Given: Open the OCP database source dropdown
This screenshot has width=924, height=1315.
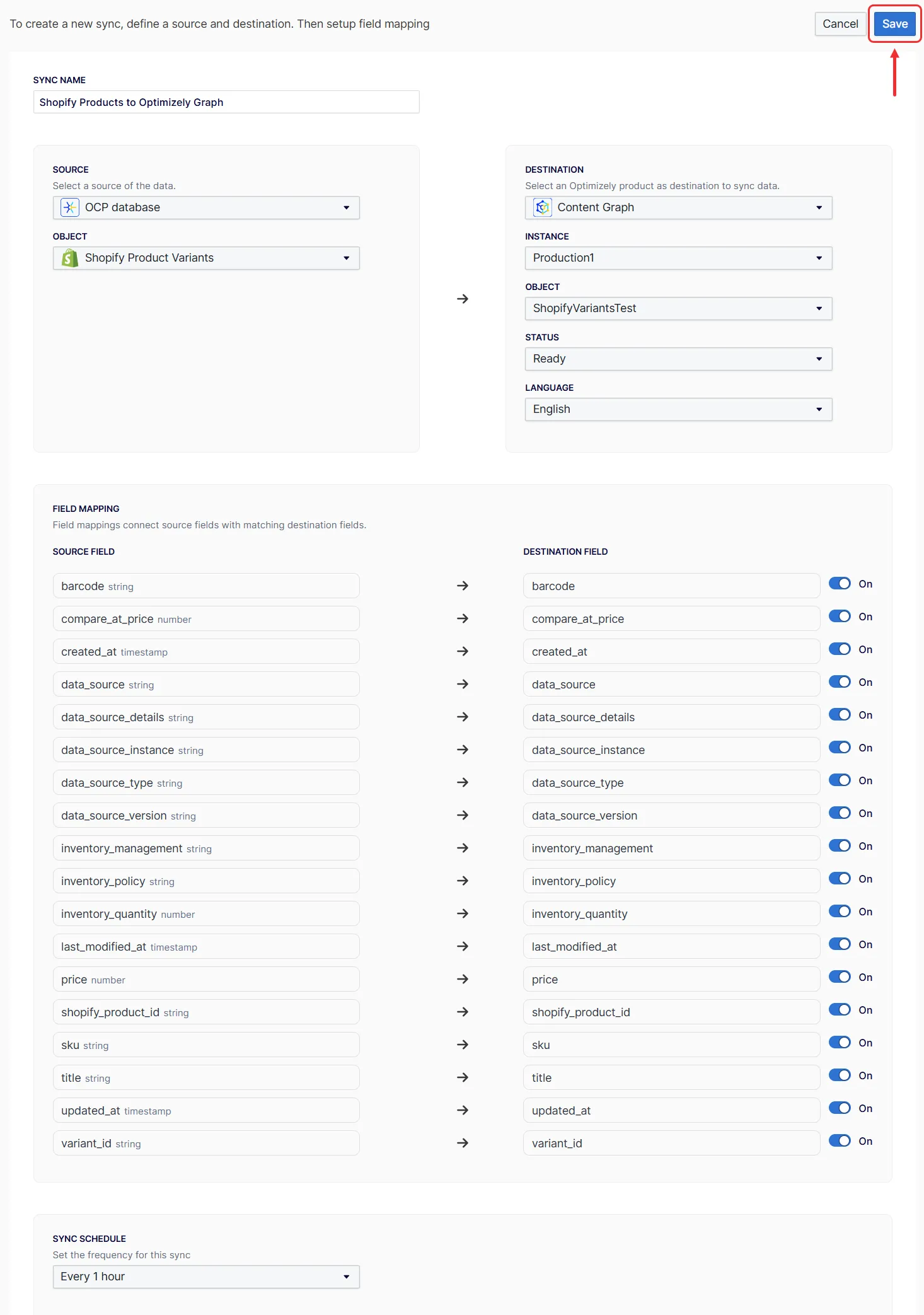Looking at the screenshot, I should 206,207.
